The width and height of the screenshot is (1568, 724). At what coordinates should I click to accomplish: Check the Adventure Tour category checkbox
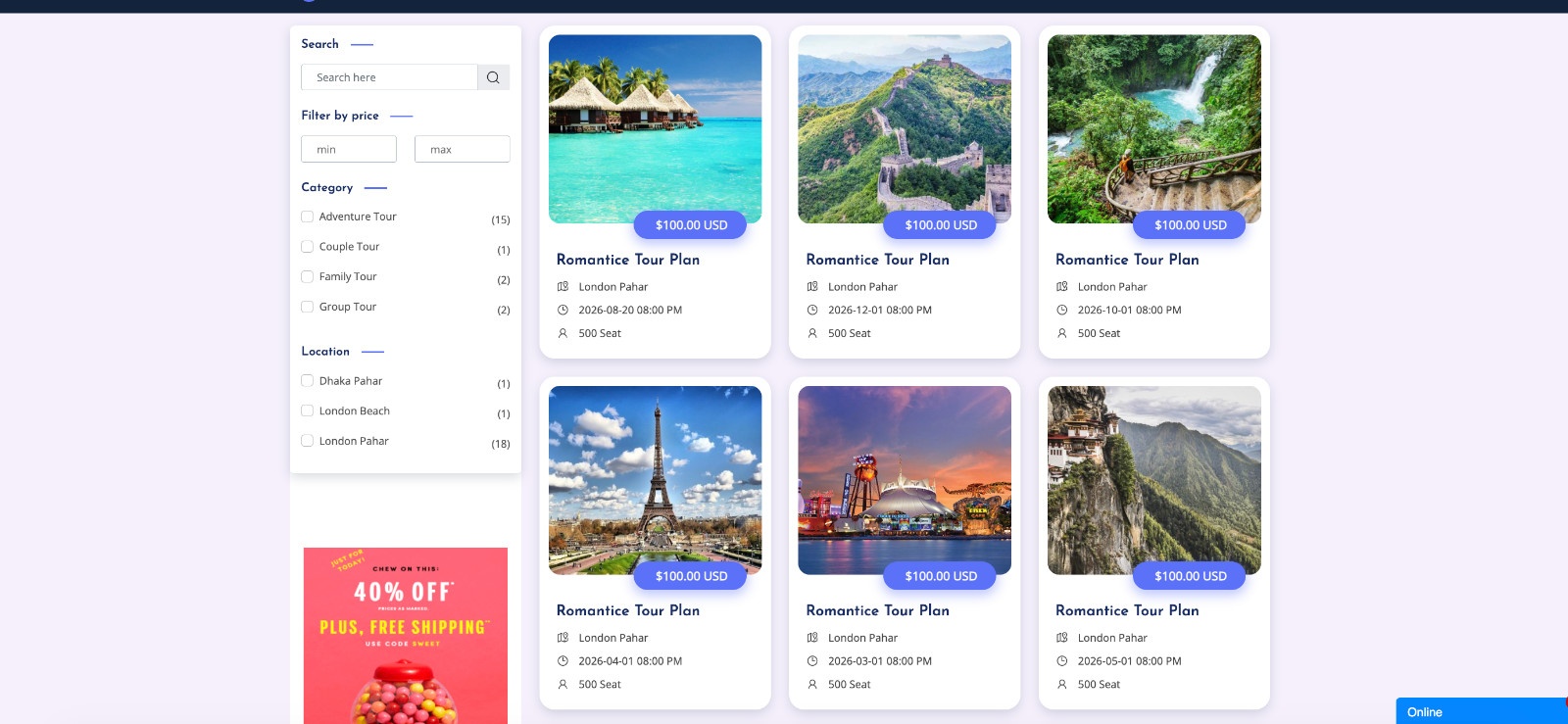pyautogui.click(x=307, y=217)
